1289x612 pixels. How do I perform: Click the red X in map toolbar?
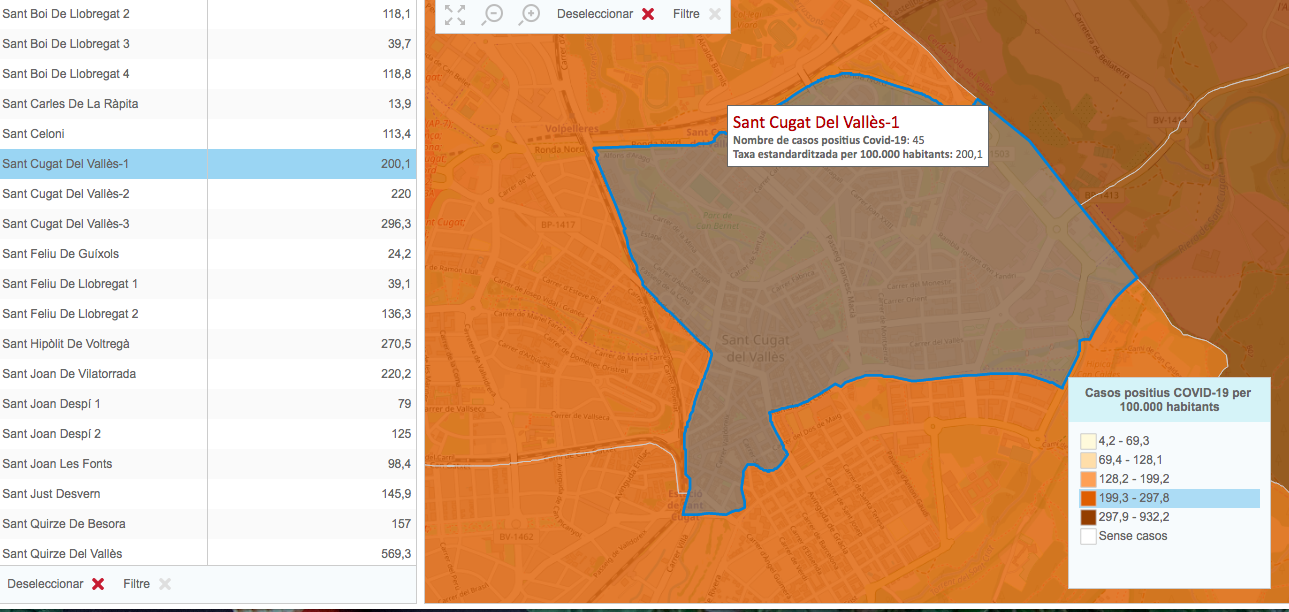tap(648, 14)
